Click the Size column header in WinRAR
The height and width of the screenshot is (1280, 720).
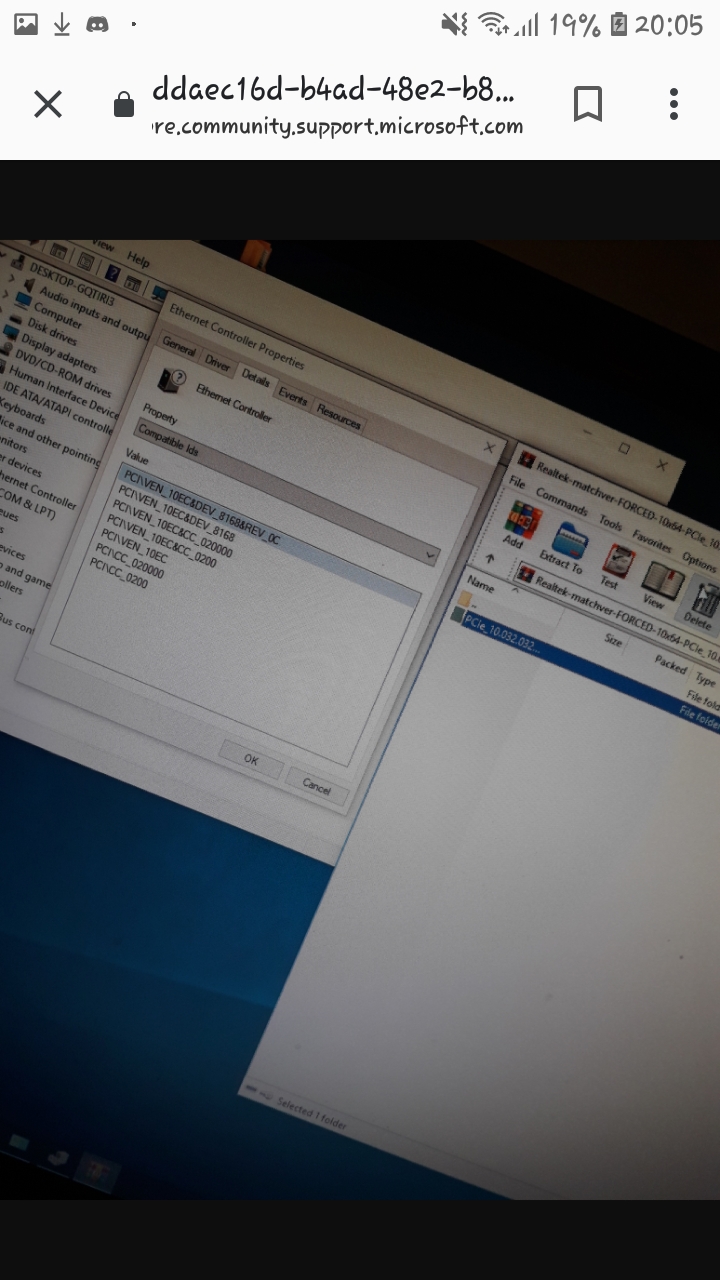[x=613, y=640]
